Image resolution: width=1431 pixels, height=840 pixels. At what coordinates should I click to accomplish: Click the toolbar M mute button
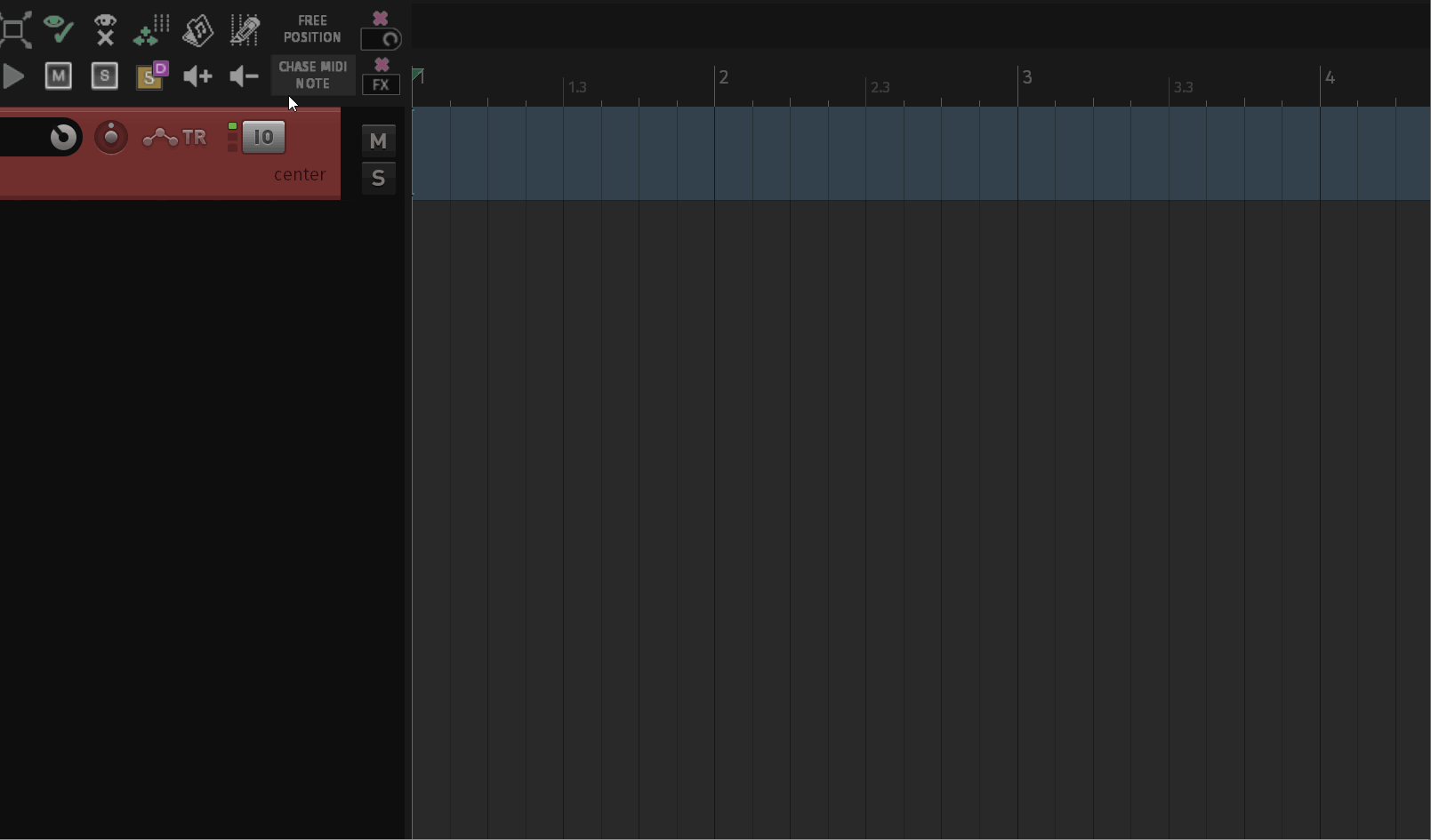coord(59,76)
